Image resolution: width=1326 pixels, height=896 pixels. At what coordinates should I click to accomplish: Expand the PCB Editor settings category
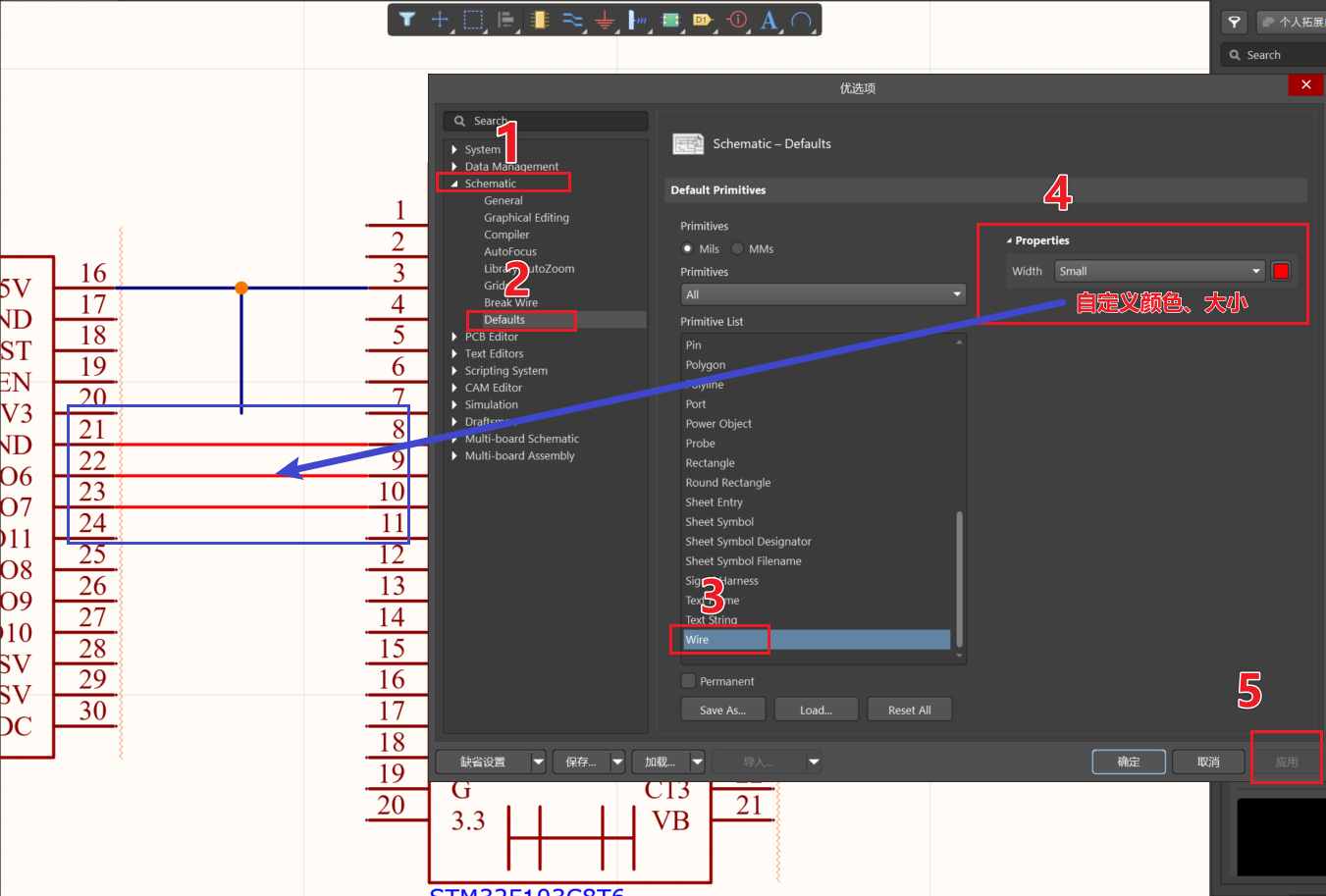click(454, 336)
